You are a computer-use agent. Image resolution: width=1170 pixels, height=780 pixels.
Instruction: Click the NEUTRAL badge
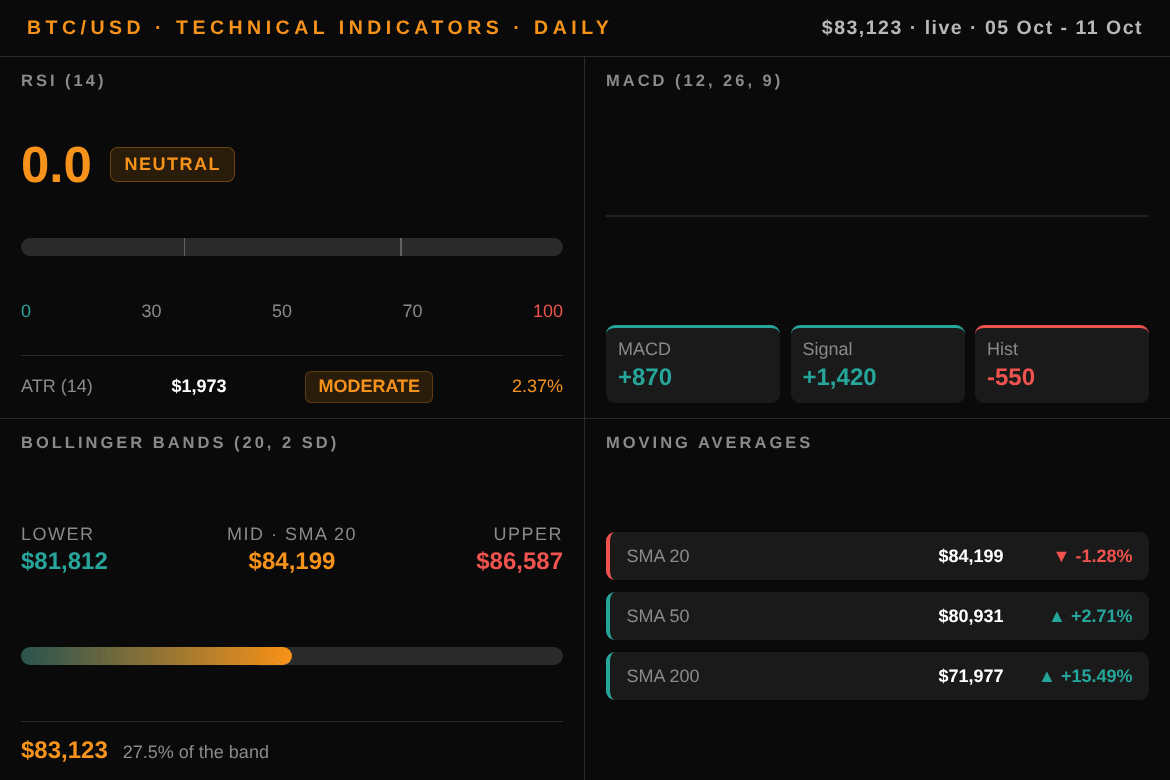pos(172,164)
